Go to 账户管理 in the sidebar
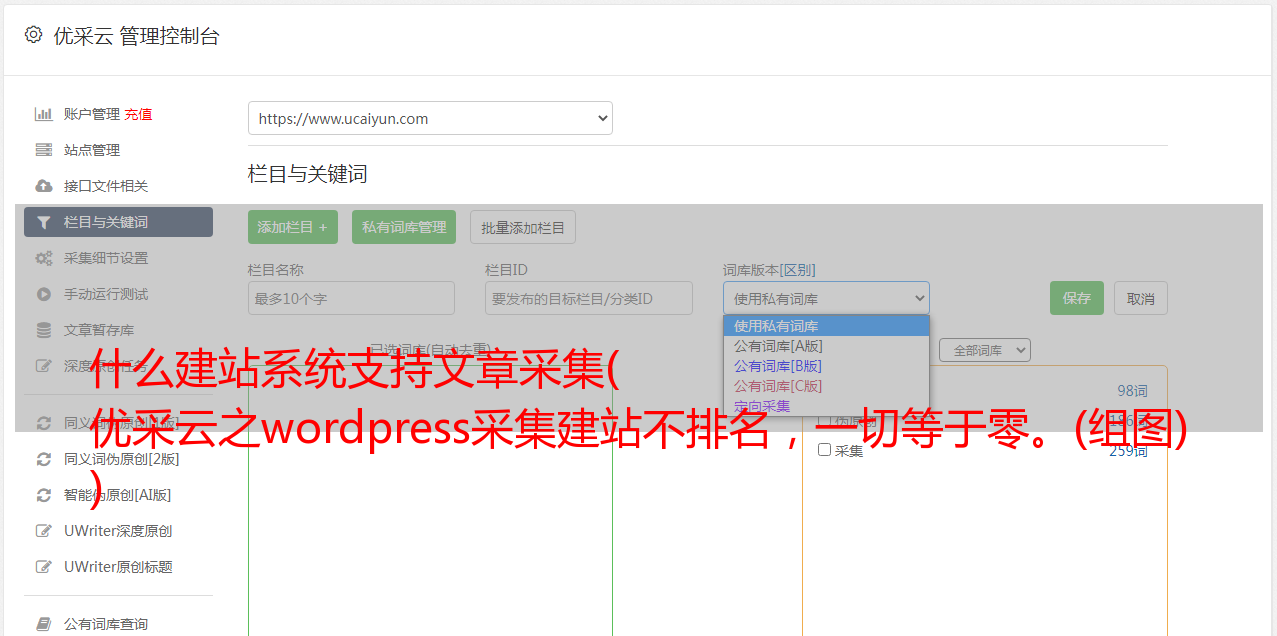 click(x=92, y=114)
